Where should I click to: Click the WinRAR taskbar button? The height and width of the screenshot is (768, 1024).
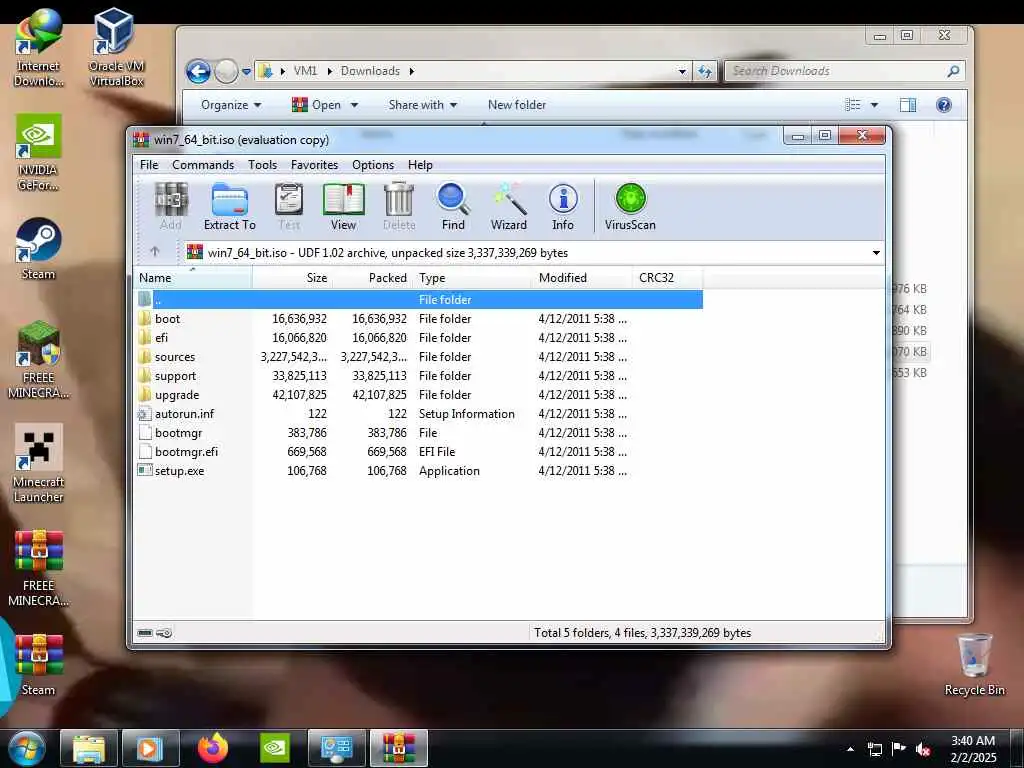coord(398,748)
